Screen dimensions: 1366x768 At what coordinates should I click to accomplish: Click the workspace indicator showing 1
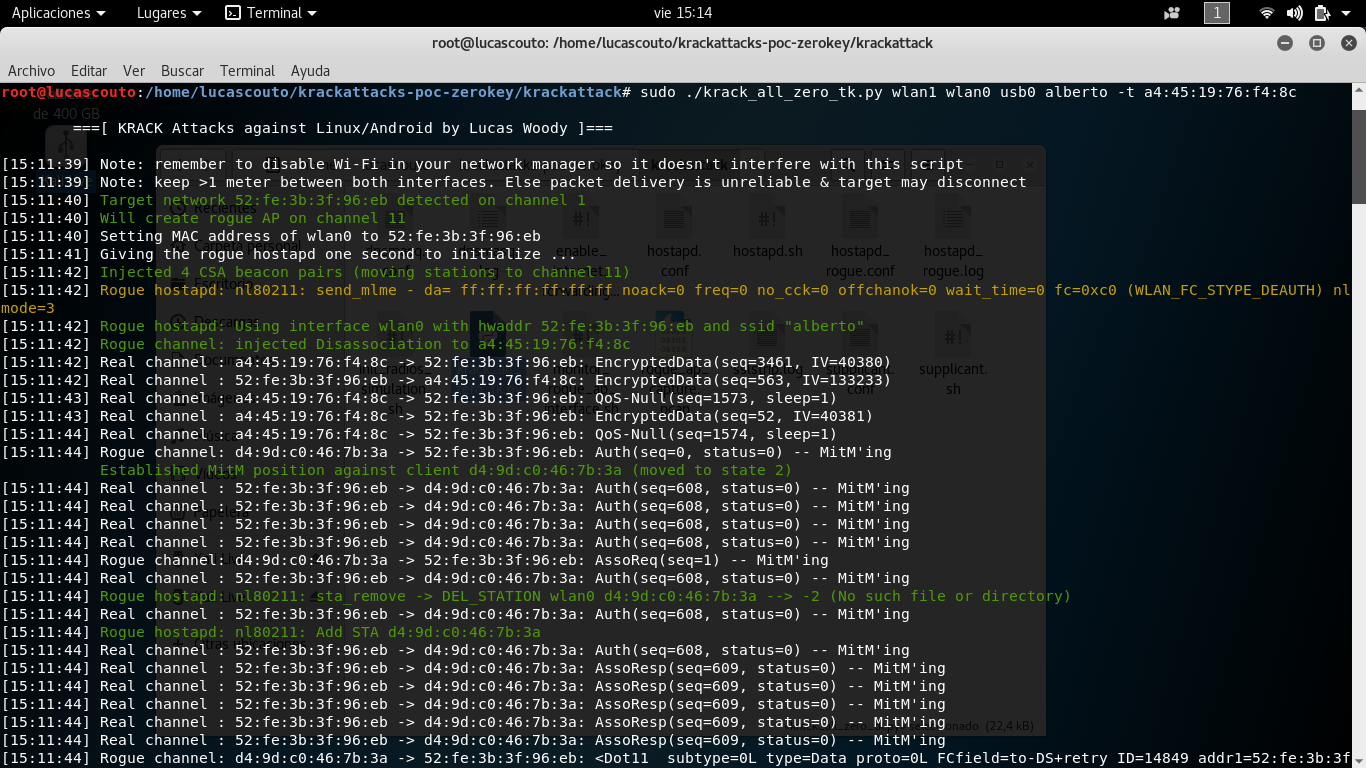coord(1217,13)
